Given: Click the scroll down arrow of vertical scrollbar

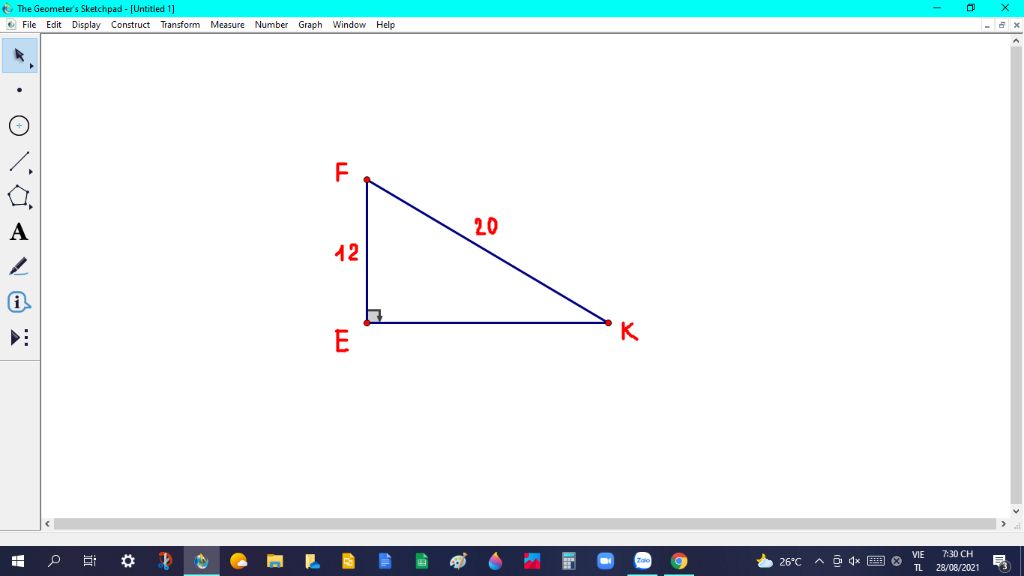Looking at the screenshot, I should coord(1016,511).
